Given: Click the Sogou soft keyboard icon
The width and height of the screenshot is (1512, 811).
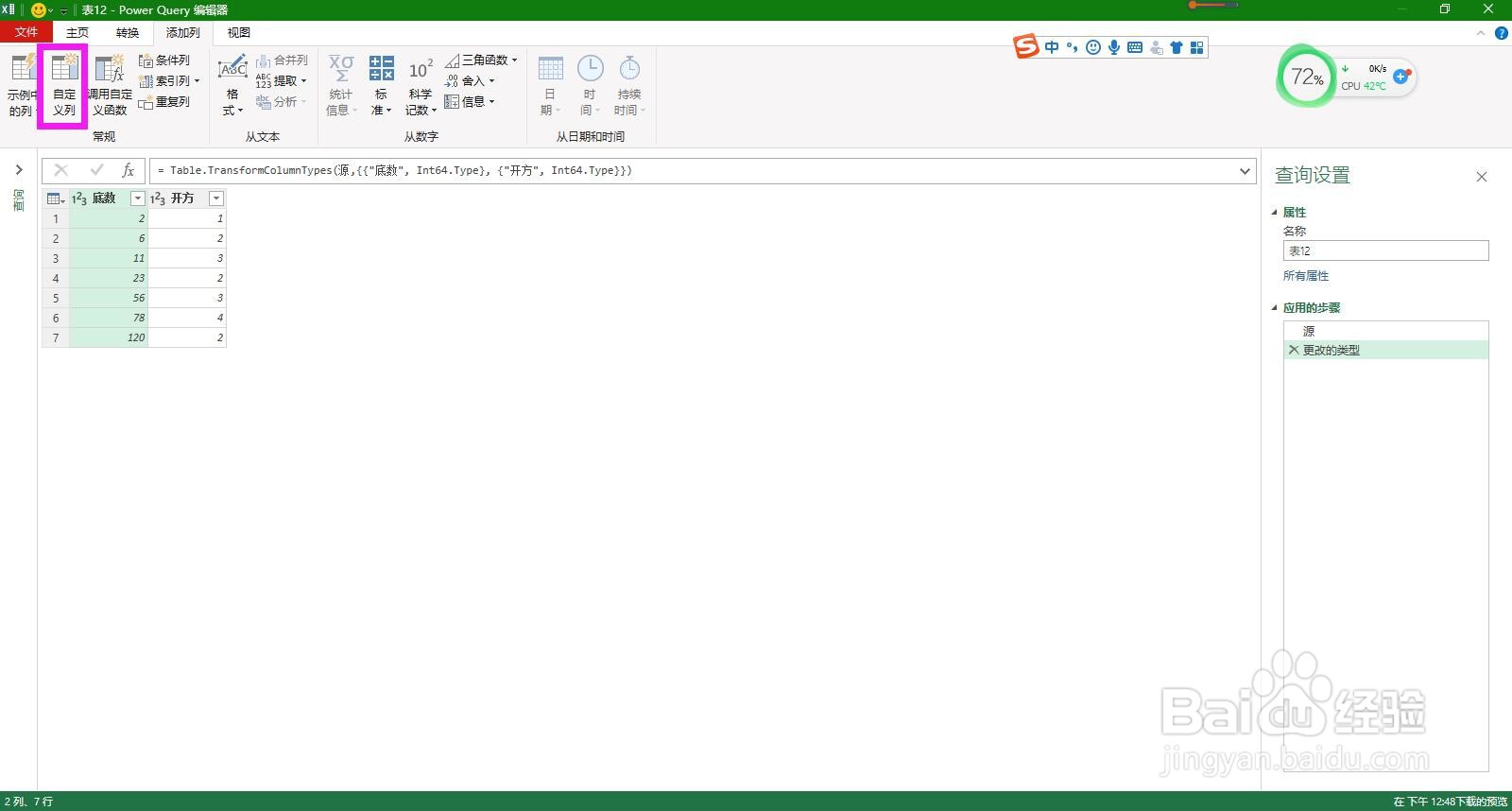Looking at the screenshot, I should pyautogui.click(x=1135, y=47).
